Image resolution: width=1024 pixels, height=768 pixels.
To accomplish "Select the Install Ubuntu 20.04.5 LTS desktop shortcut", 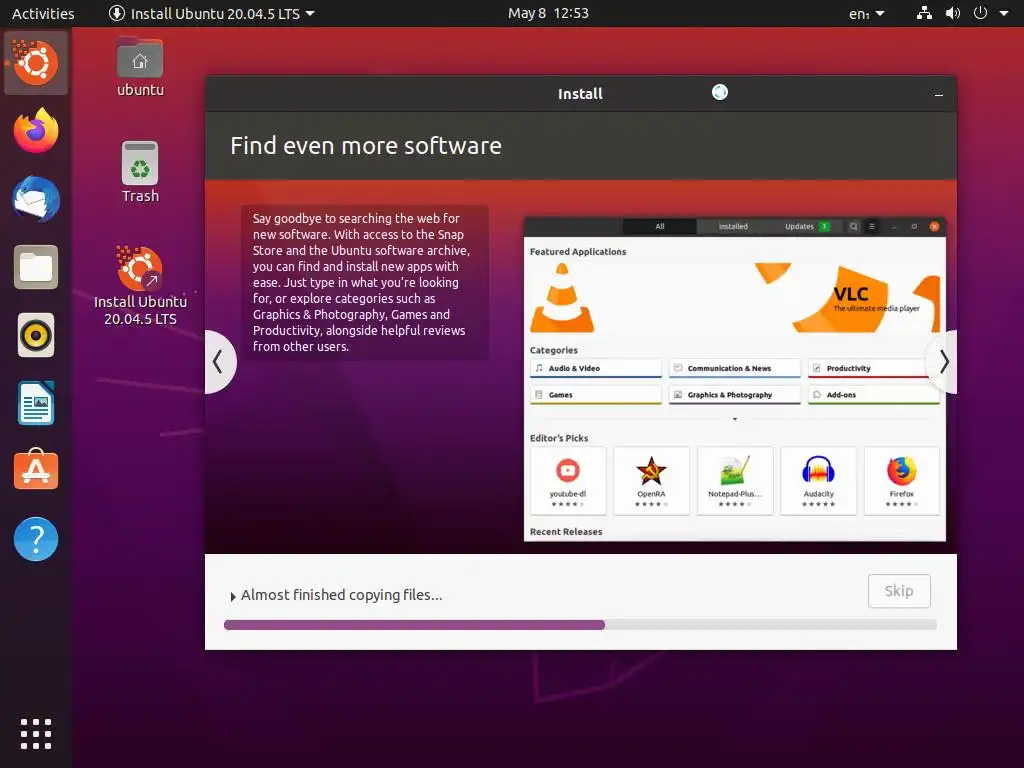I will click(140, 286).
